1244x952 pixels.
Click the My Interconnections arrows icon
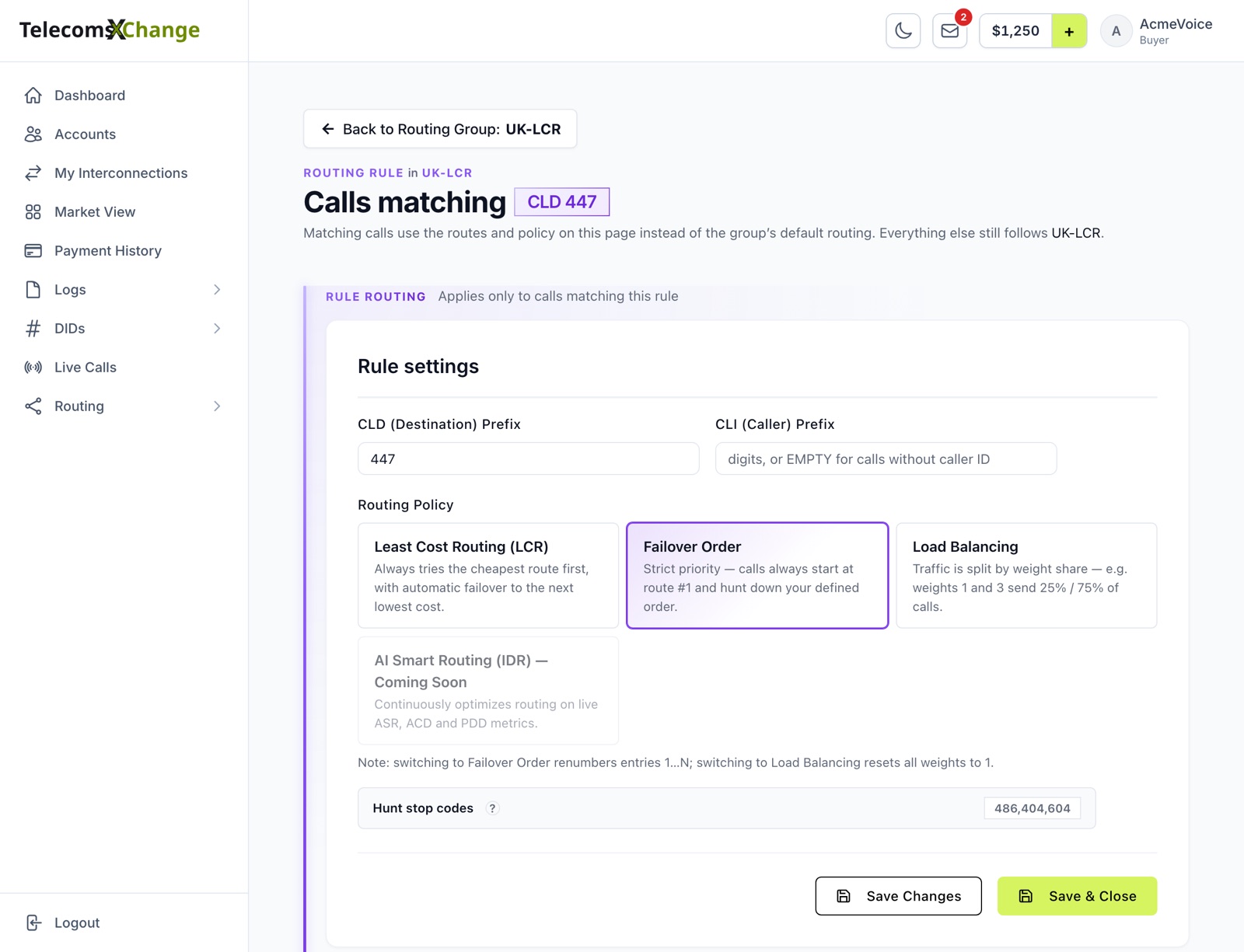pyautogui.click(x=33, y=173)
